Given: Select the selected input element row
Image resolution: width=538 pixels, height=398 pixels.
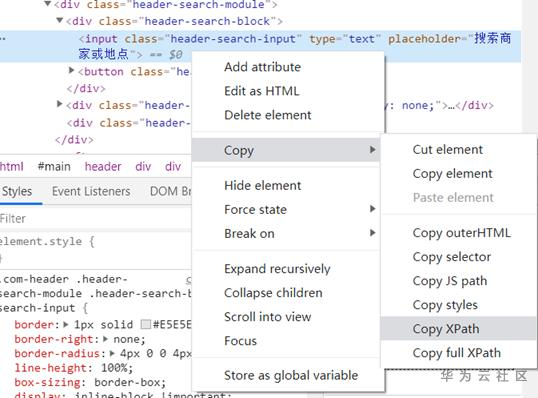Looking at the screenshot, I should [260, 46].
